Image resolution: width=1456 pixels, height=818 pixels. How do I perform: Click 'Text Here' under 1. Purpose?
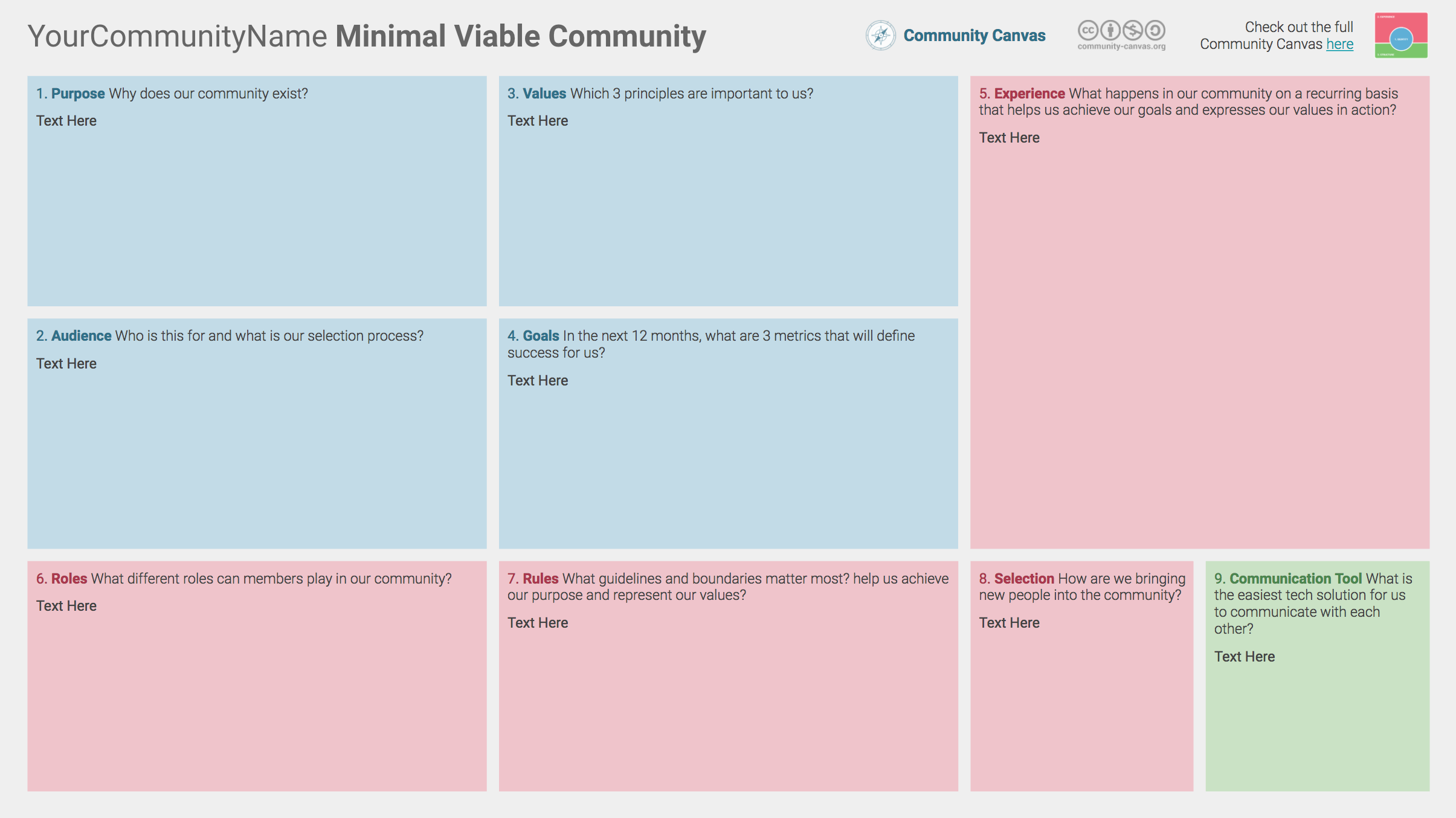point(66,121)
